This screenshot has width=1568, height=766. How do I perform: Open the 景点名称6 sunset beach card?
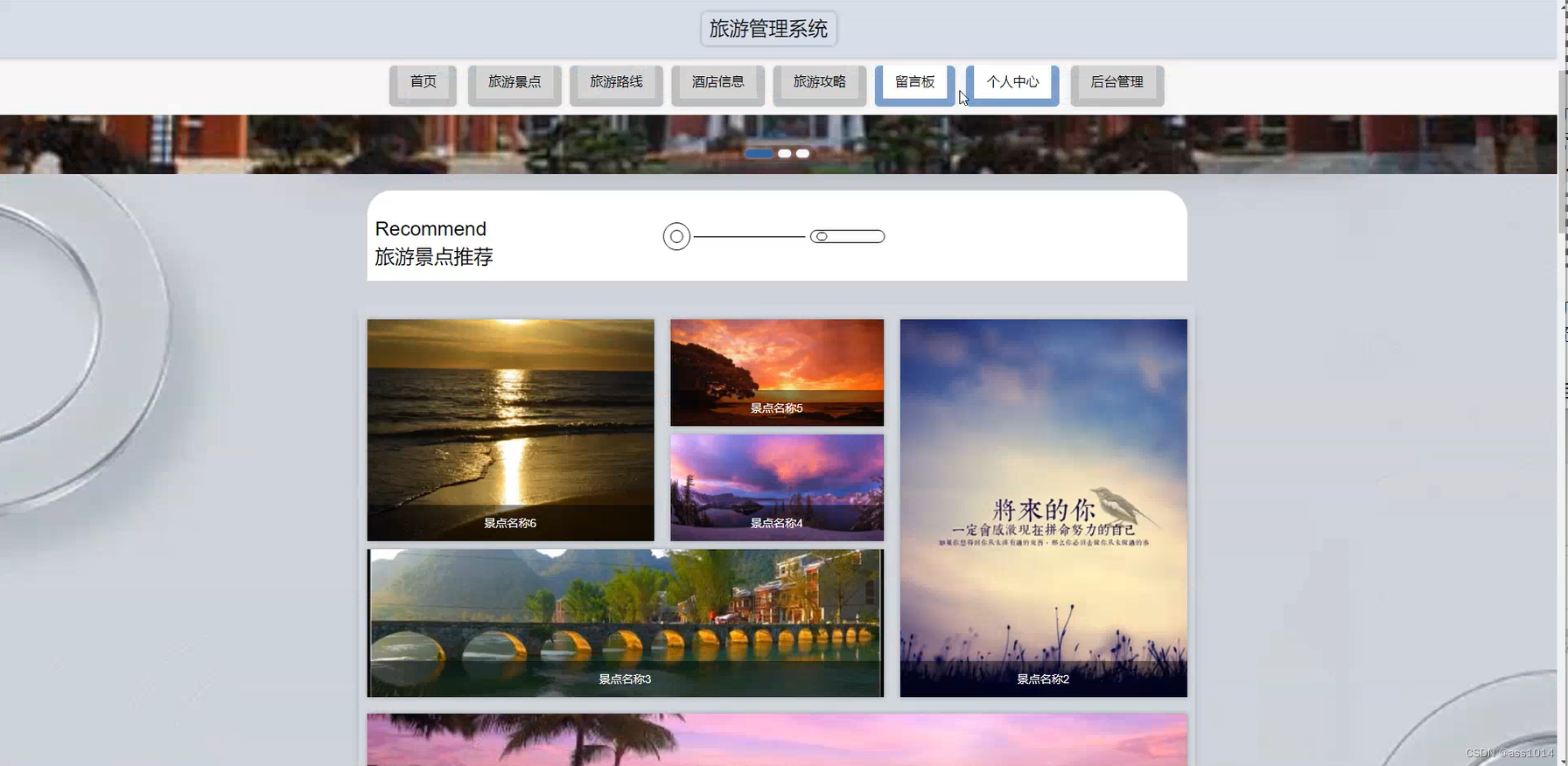tap(510, 429)
